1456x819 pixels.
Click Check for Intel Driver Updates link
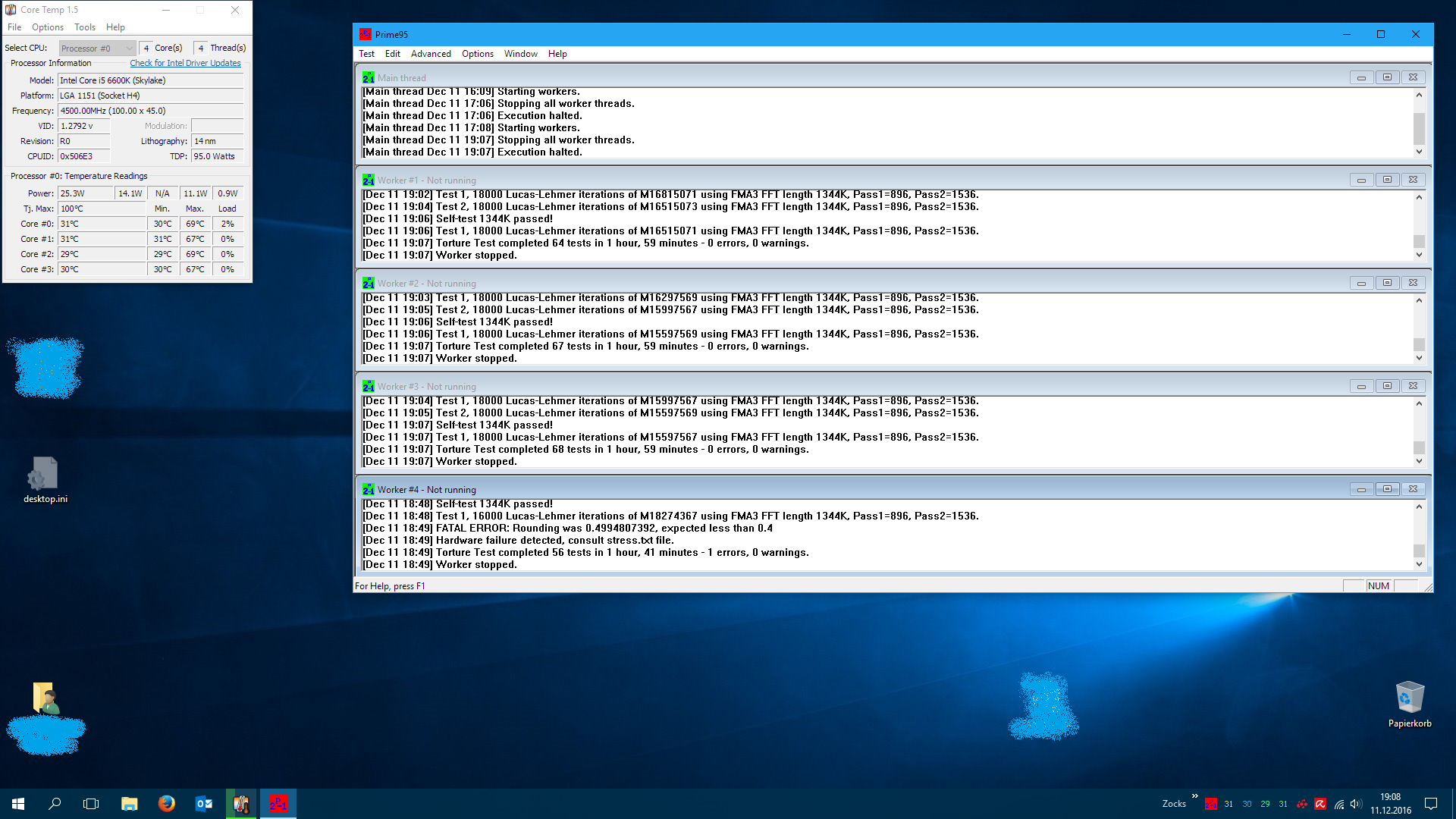tap(185, 64)
